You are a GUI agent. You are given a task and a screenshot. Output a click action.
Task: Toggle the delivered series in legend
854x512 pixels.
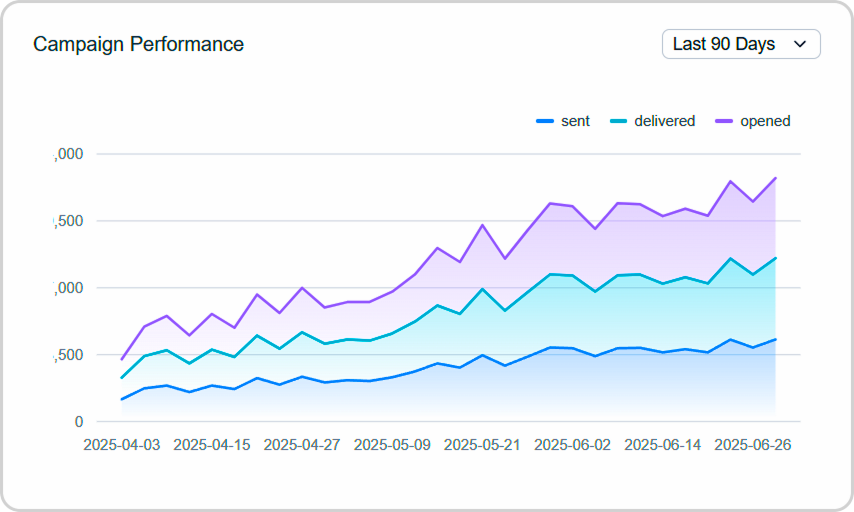[652, 121]
